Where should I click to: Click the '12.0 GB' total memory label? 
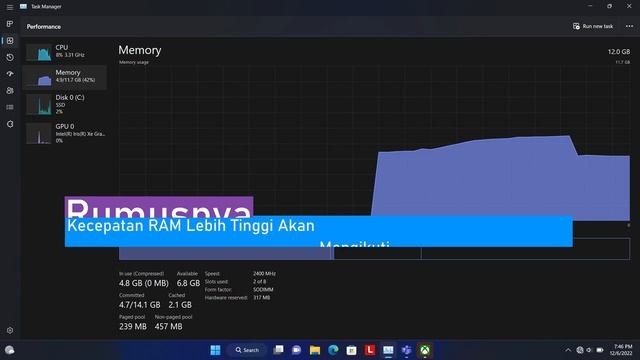[619, 52]
